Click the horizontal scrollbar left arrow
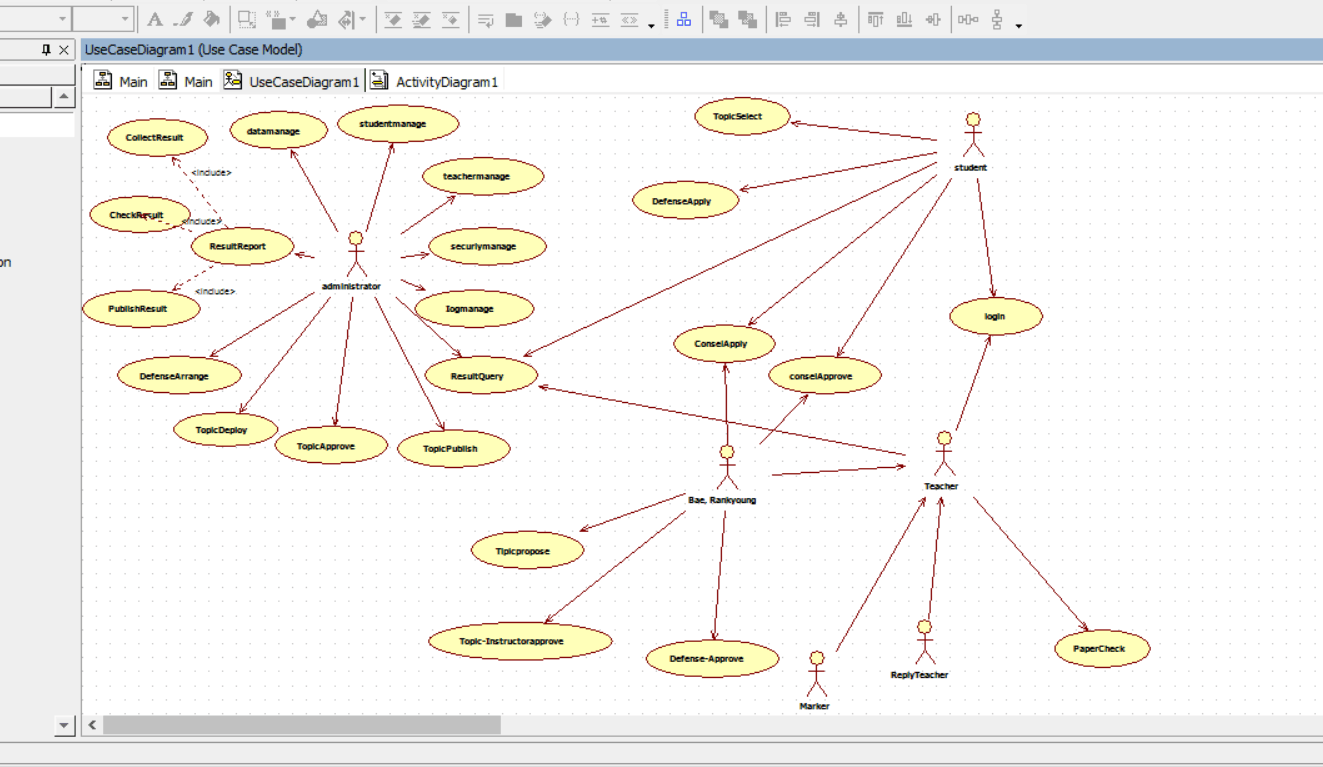This screenshot has width=1323, height=767. pos(92,725)
